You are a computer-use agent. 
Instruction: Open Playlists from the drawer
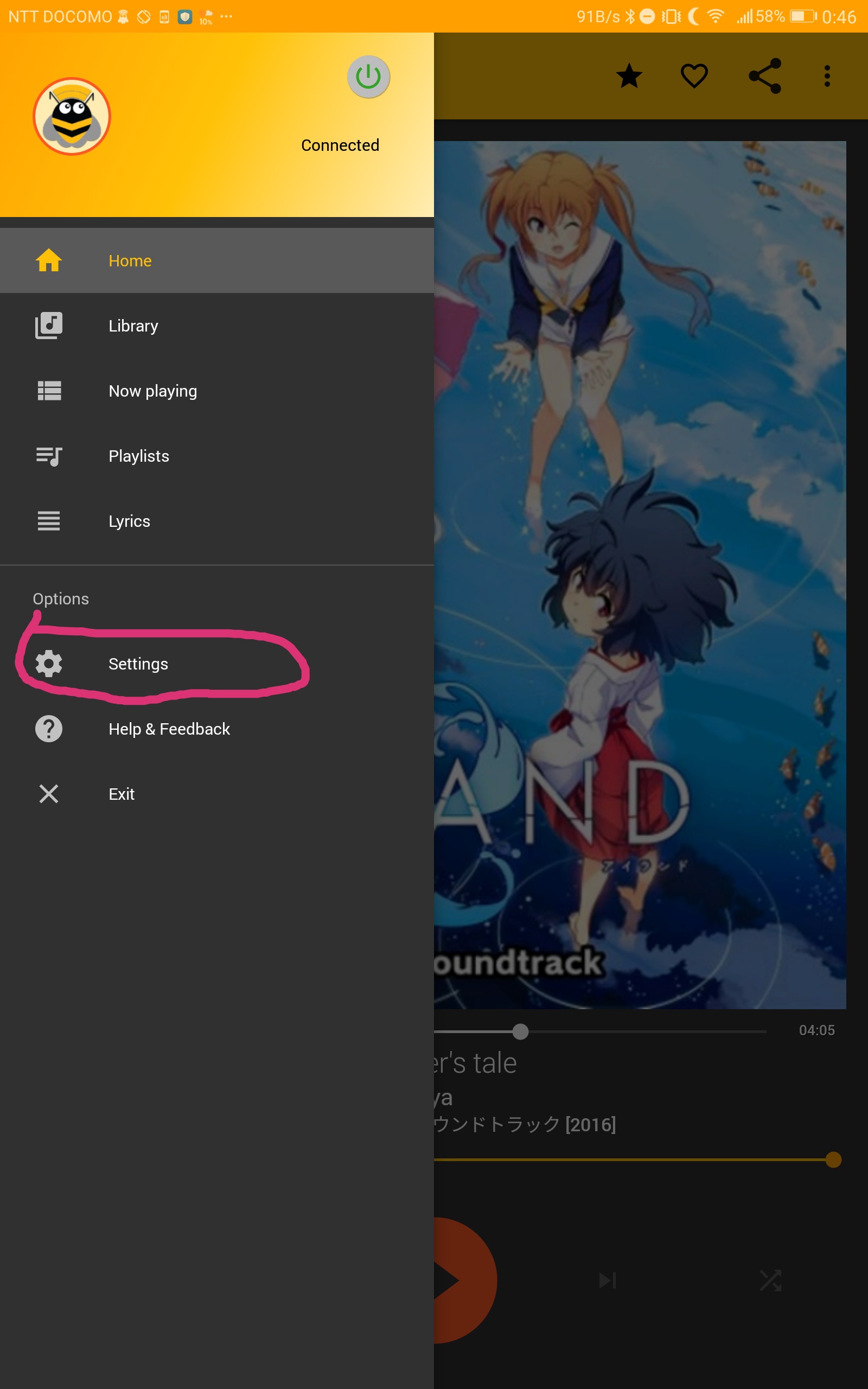(x=217, y=456)
